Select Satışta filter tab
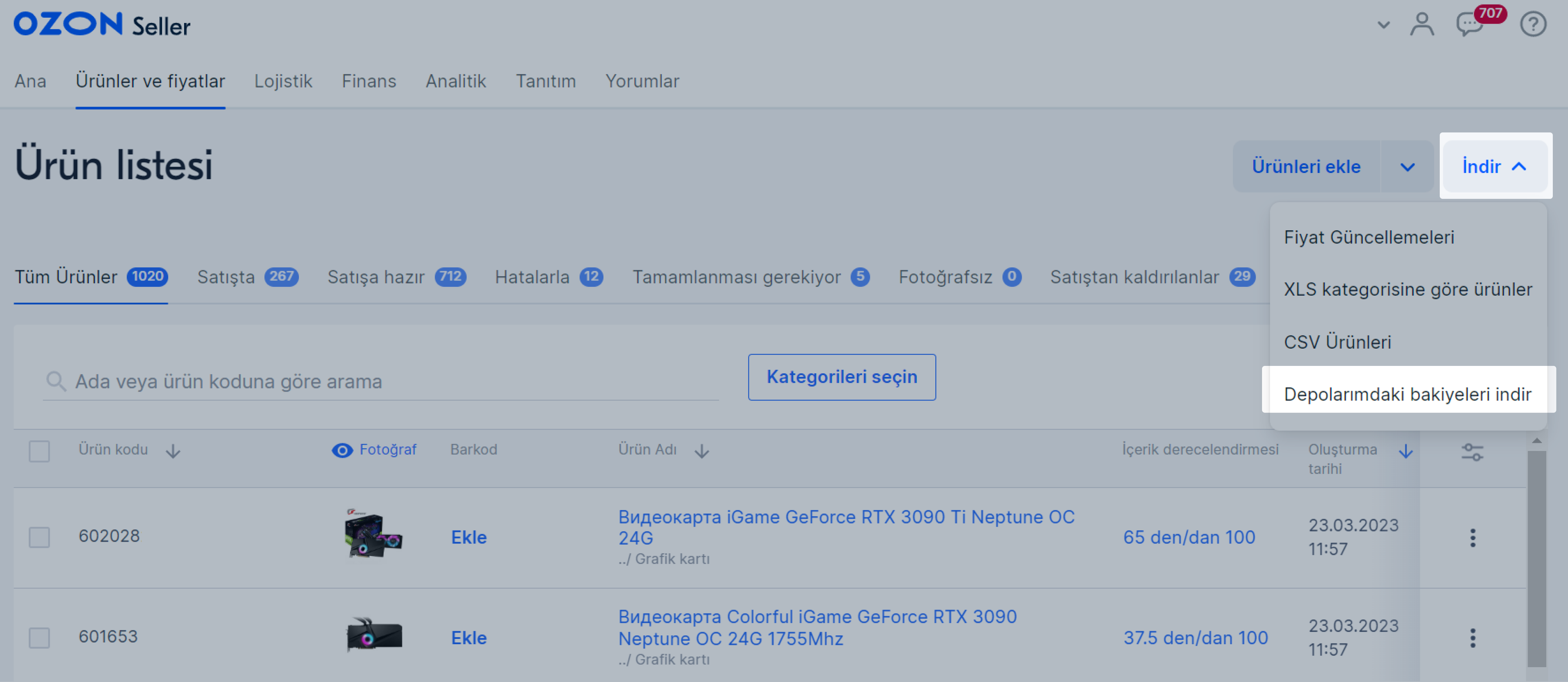The height and width of the screenshot is (682, 1568). tap(248, 277)
